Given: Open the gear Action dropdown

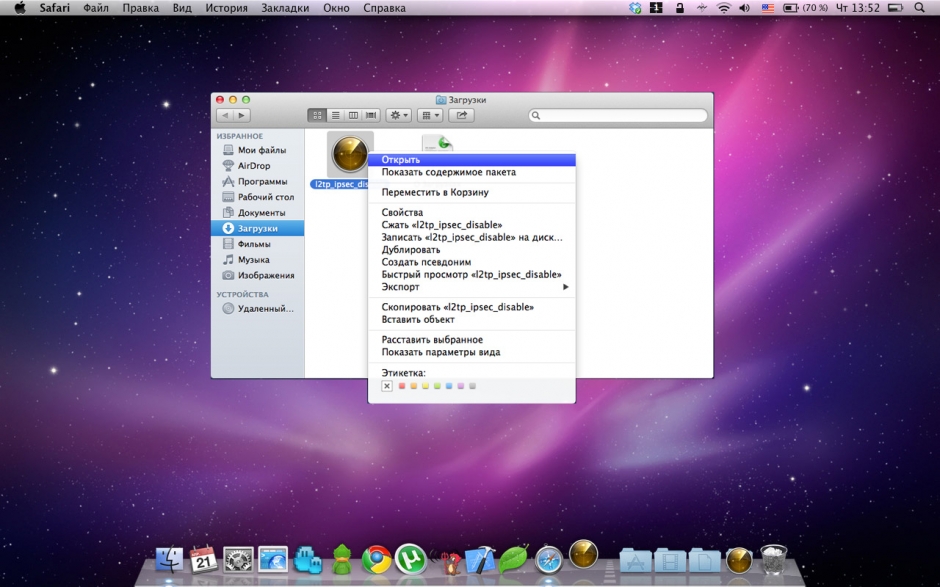Looking at the screenshot, I should tap(399, 115).
